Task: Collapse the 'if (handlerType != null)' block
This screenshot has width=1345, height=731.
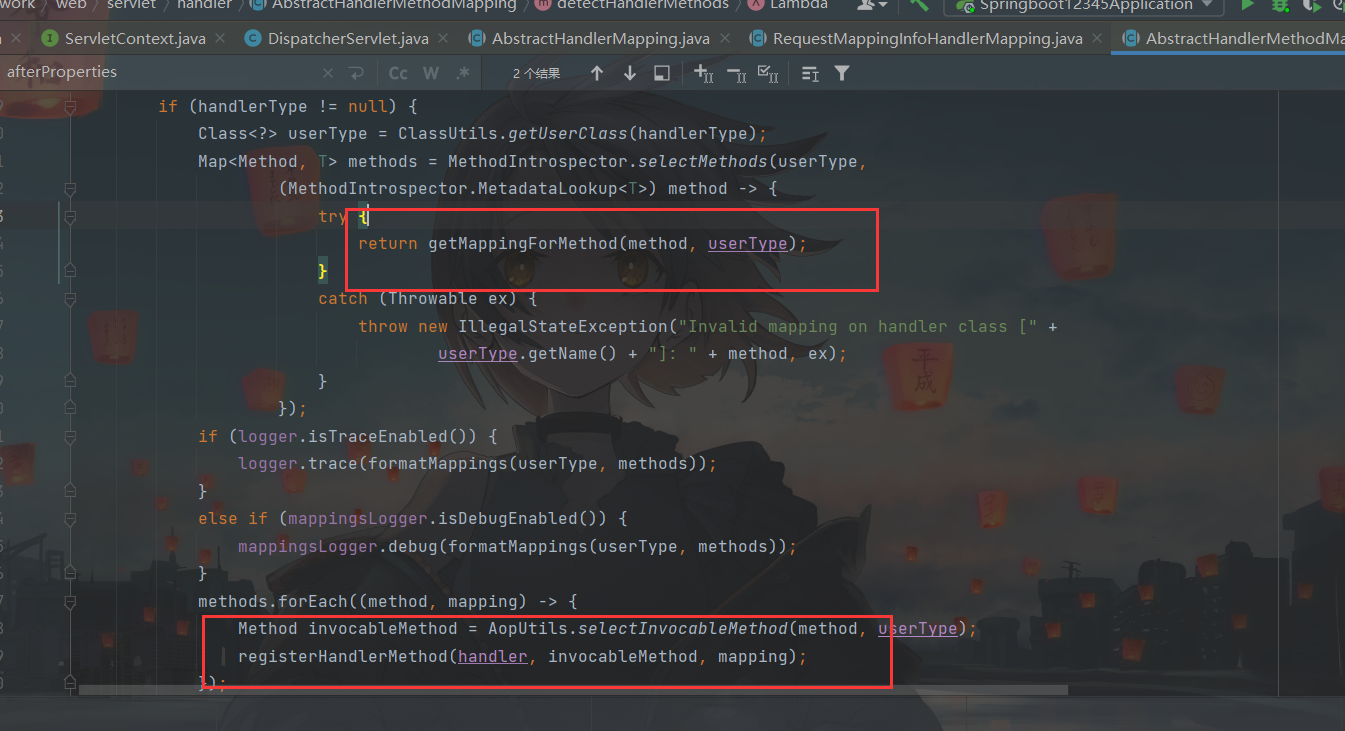Action: 70,106
